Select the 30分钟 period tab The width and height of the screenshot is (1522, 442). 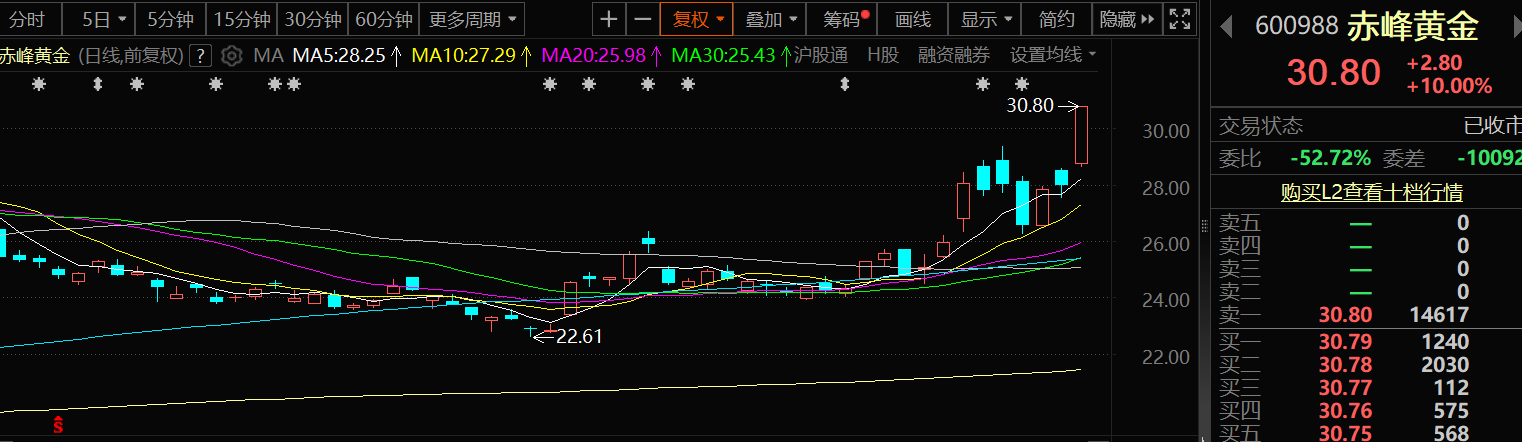(x=313, y=18)
